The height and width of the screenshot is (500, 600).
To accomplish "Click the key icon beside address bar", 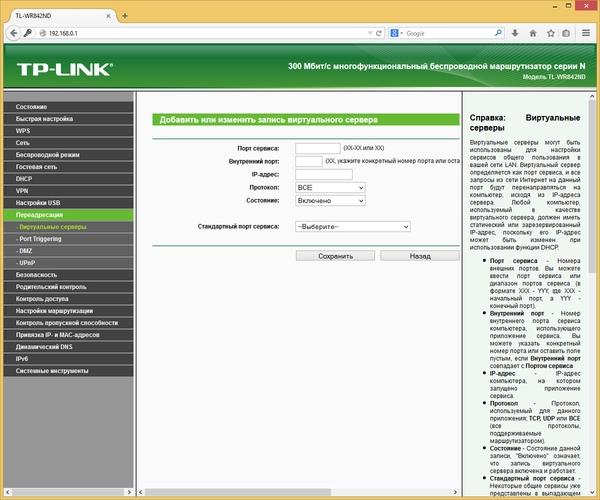I will [x=27, y=33].
